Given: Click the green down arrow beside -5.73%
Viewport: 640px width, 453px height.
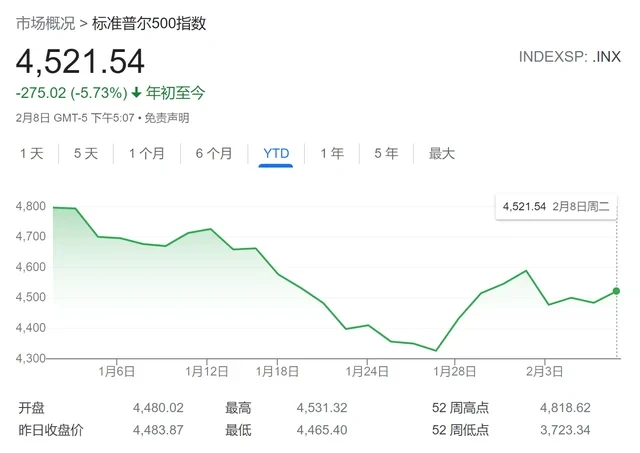Looking at the screenshot, I should pyautogui.click(x=137, y=93).
